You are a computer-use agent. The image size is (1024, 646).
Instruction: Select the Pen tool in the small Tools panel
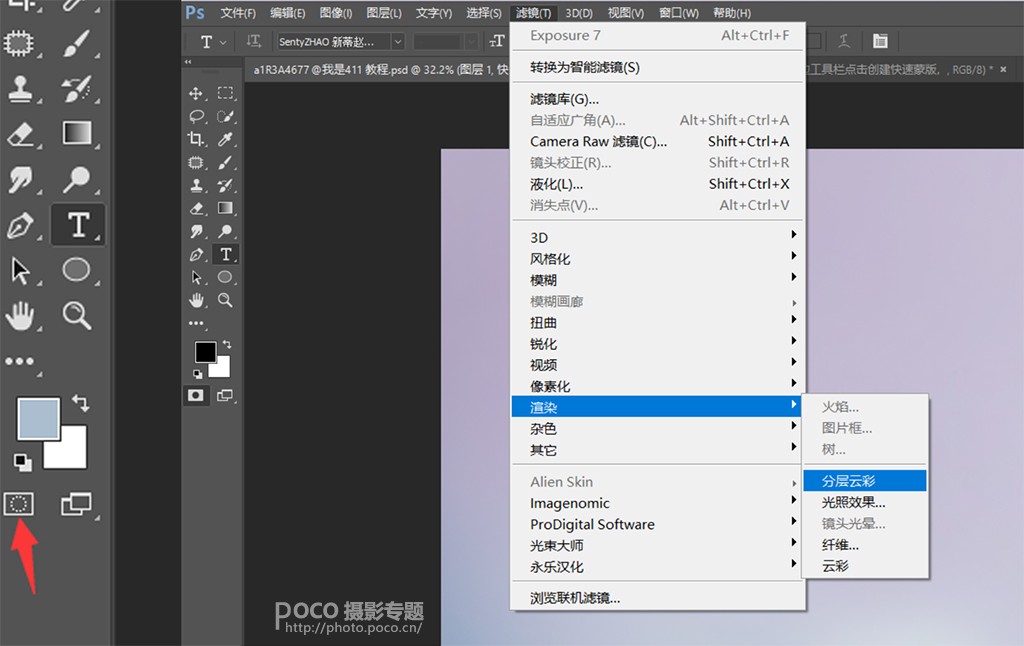coord(196,255)
